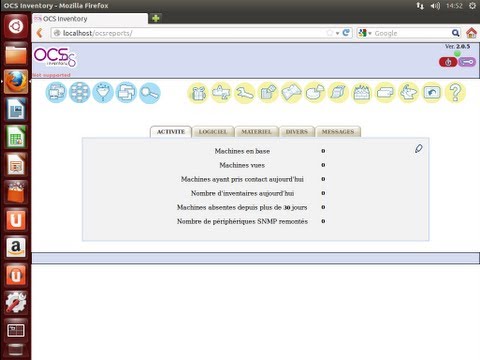Click the OCS Inventory logo

pos(55,57)
